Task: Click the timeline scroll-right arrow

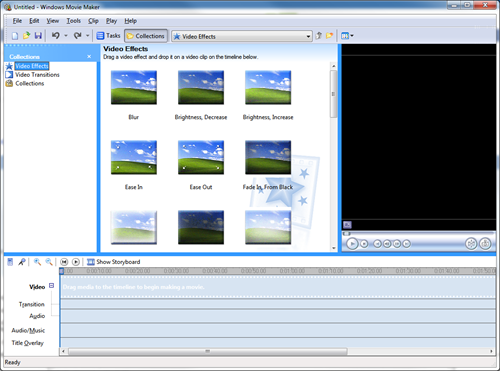Action: click(x=491, y=351)
